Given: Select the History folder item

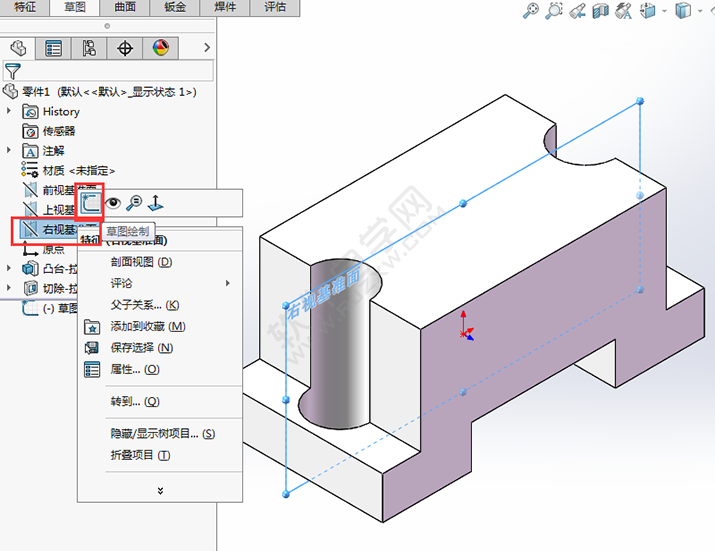Looking at the screenshot, I should pos(51,111).
